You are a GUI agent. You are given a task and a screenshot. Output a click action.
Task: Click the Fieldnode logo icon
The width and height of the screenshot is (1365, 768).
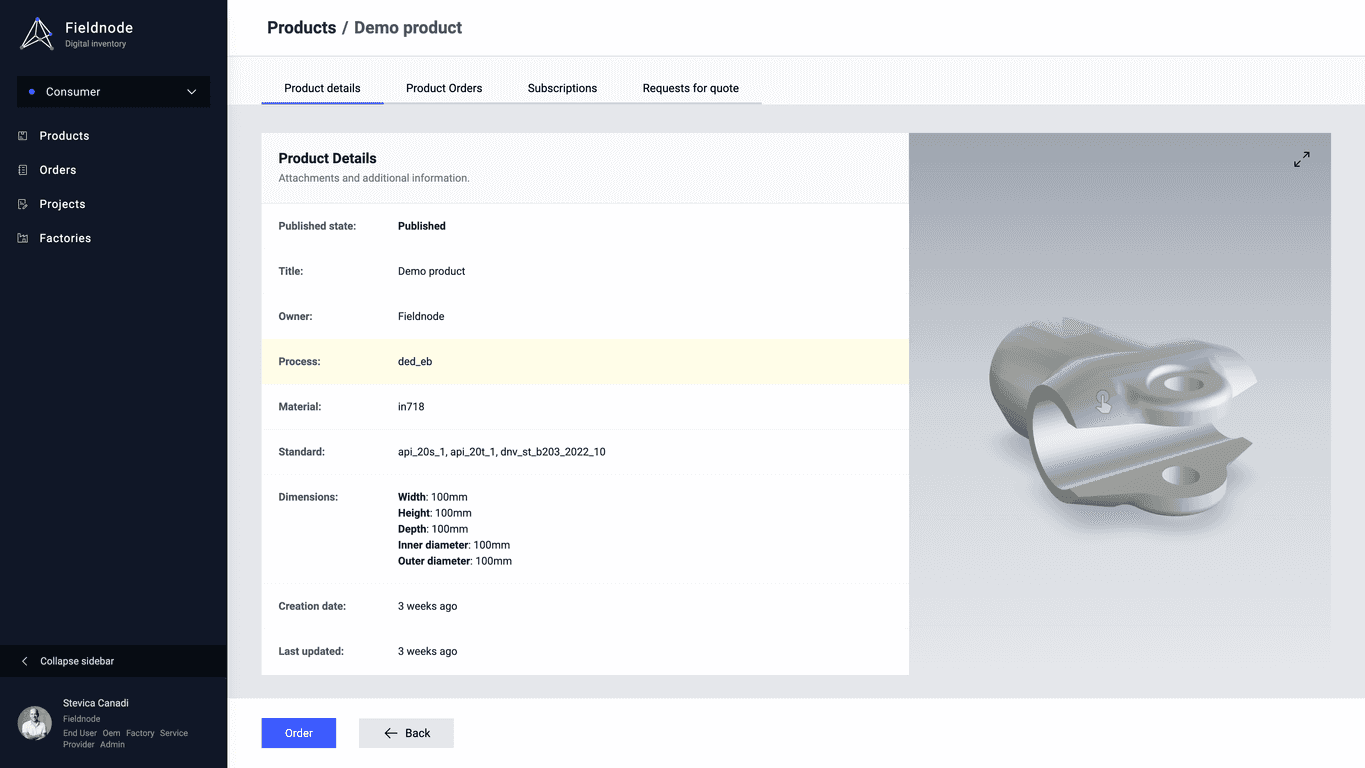click(37, 34)
